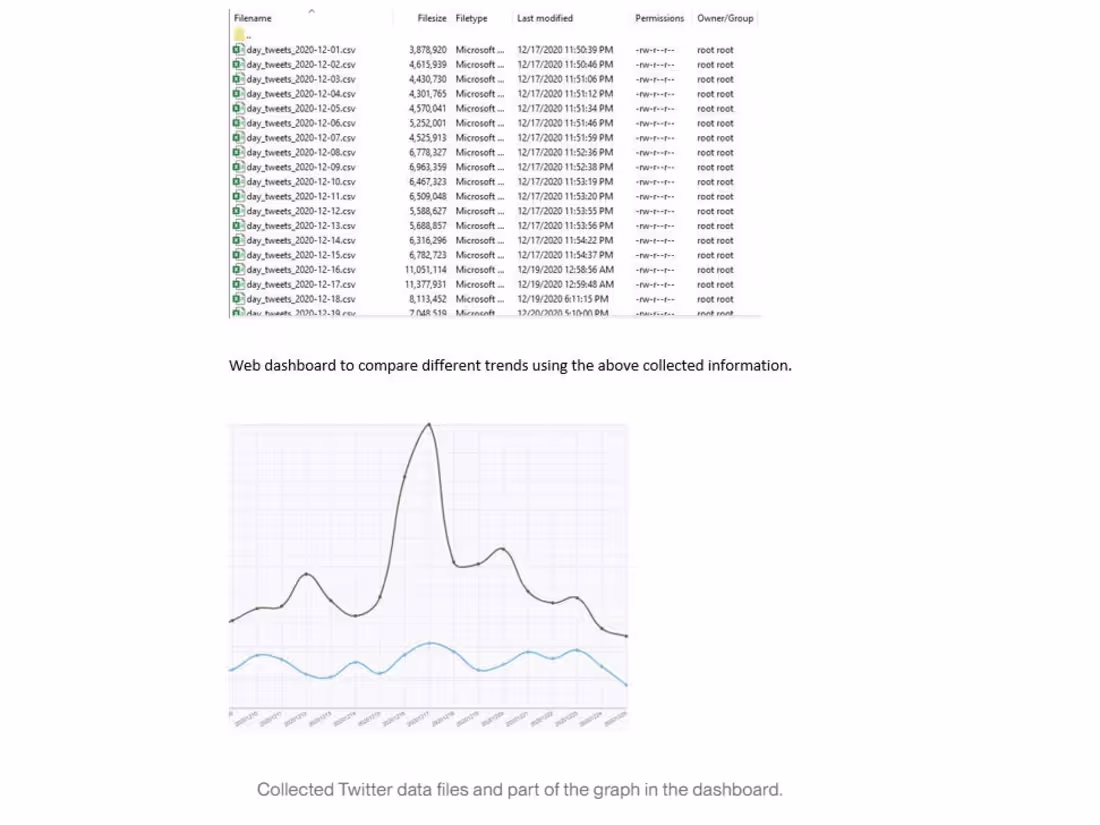This screenshot has height=825, width=1100.
Task: Open the parent directory folder icon
Action: pyautogui.click(x=238, y=33)
